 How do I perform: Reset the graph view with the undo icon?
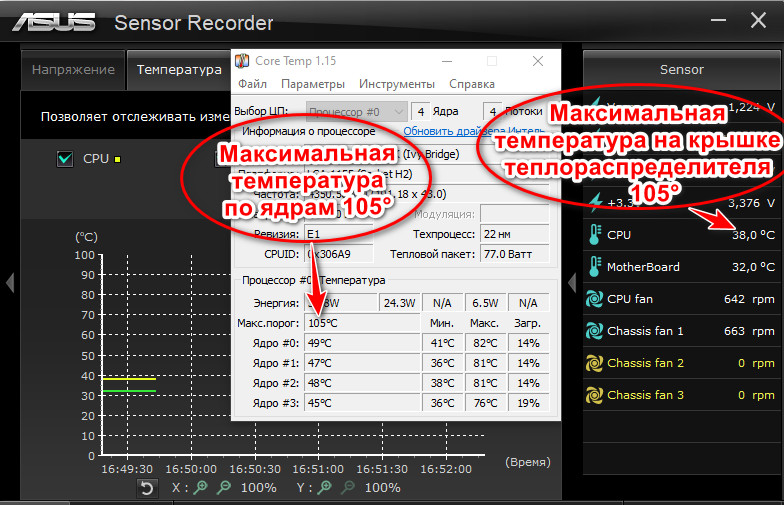[x=147, y=488]
